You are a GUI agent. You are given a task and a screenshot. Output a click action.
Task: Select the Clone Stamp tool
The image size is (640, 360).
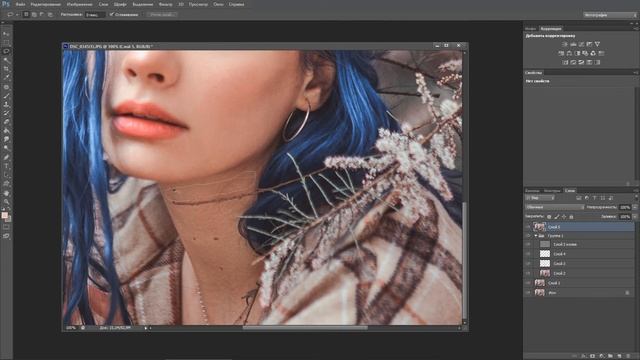pyautogui.click(x=6, y=104)
